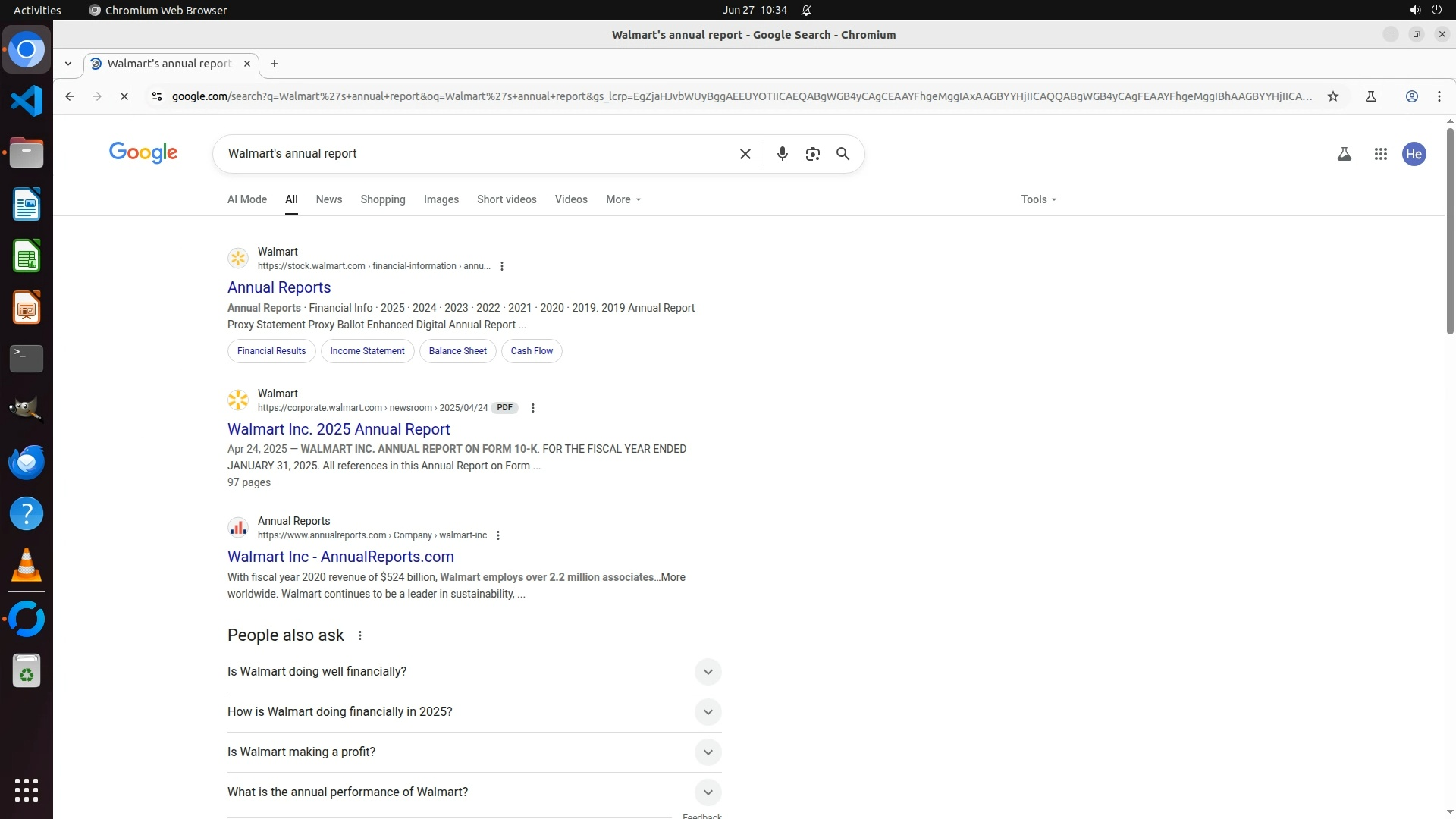The width and height of the screenshot is (1456, 819).
Task: Click the page vertical scrollbar
Action: (x=1449, y=227)
